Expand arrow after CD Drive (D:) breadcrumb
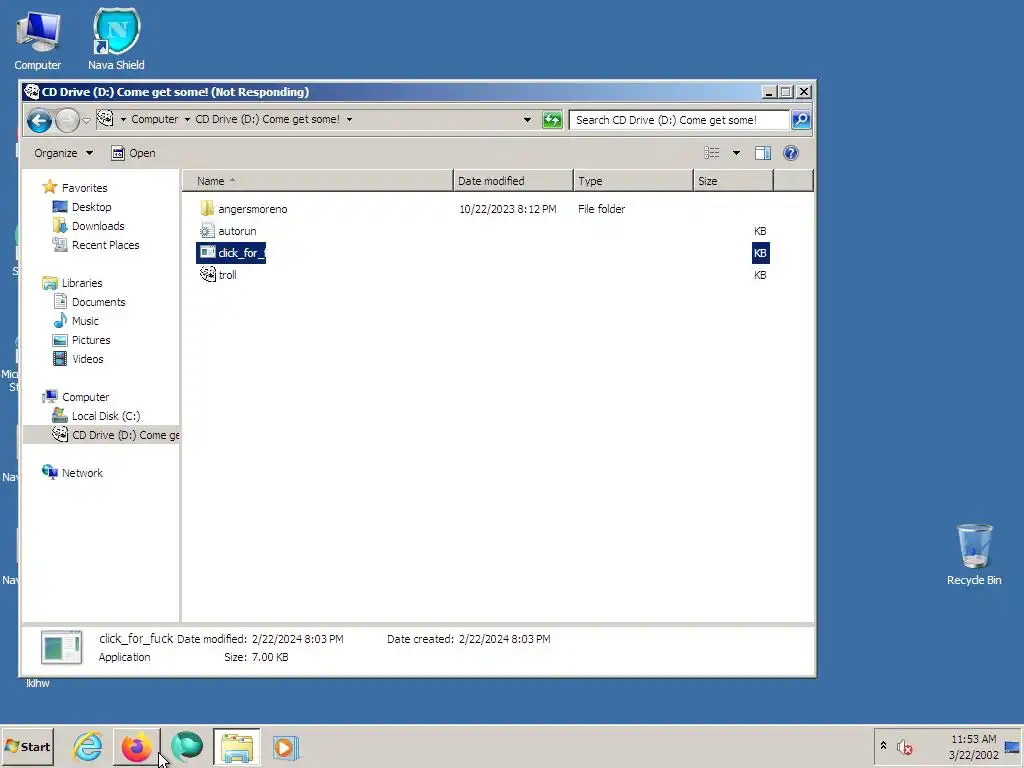This screenshot has height=768, width=1024. (x=349, y=120)
